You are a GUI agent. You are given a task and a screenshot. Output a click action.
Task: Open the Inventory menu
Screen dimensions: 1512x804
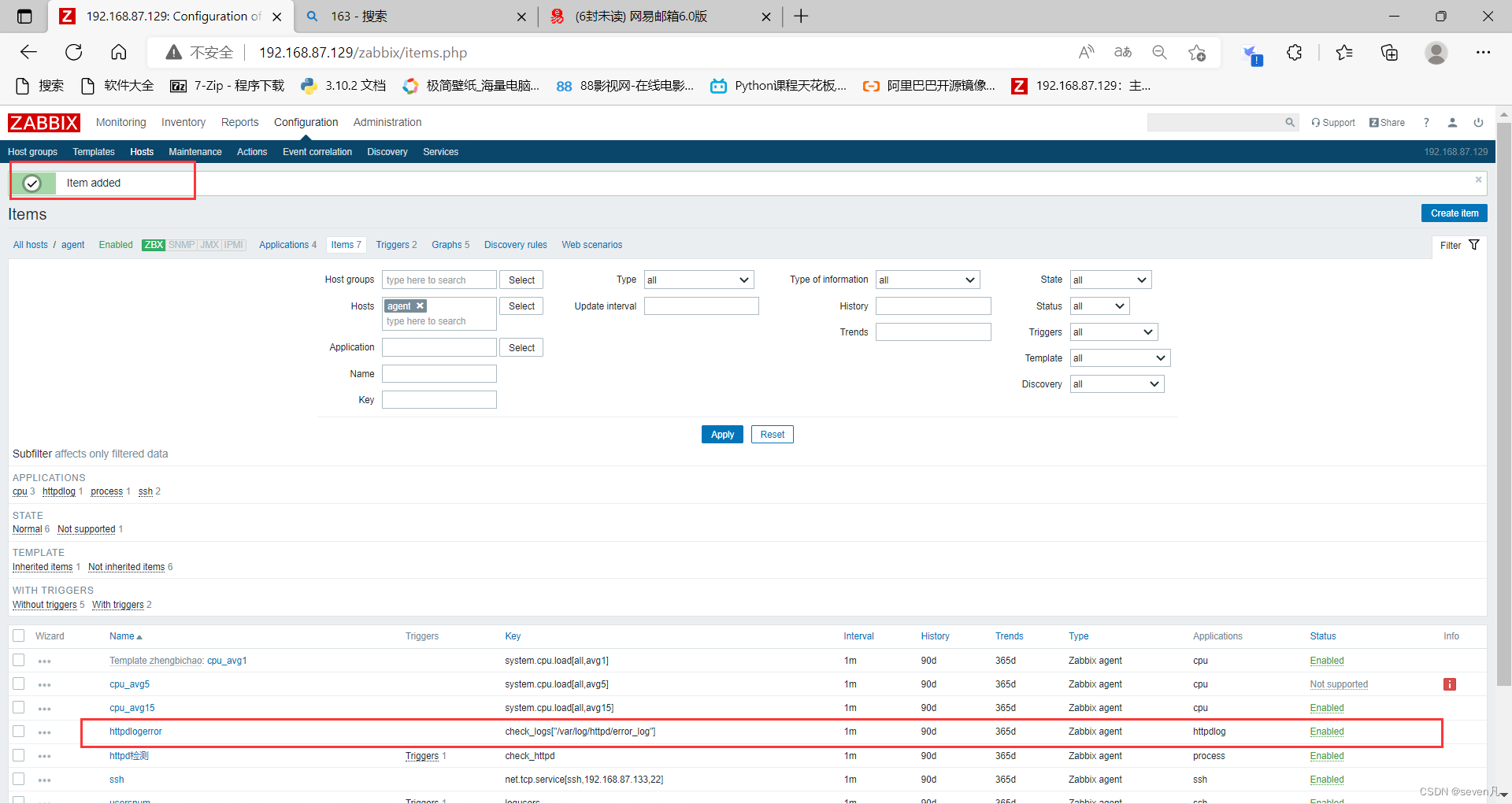(183, 122)
